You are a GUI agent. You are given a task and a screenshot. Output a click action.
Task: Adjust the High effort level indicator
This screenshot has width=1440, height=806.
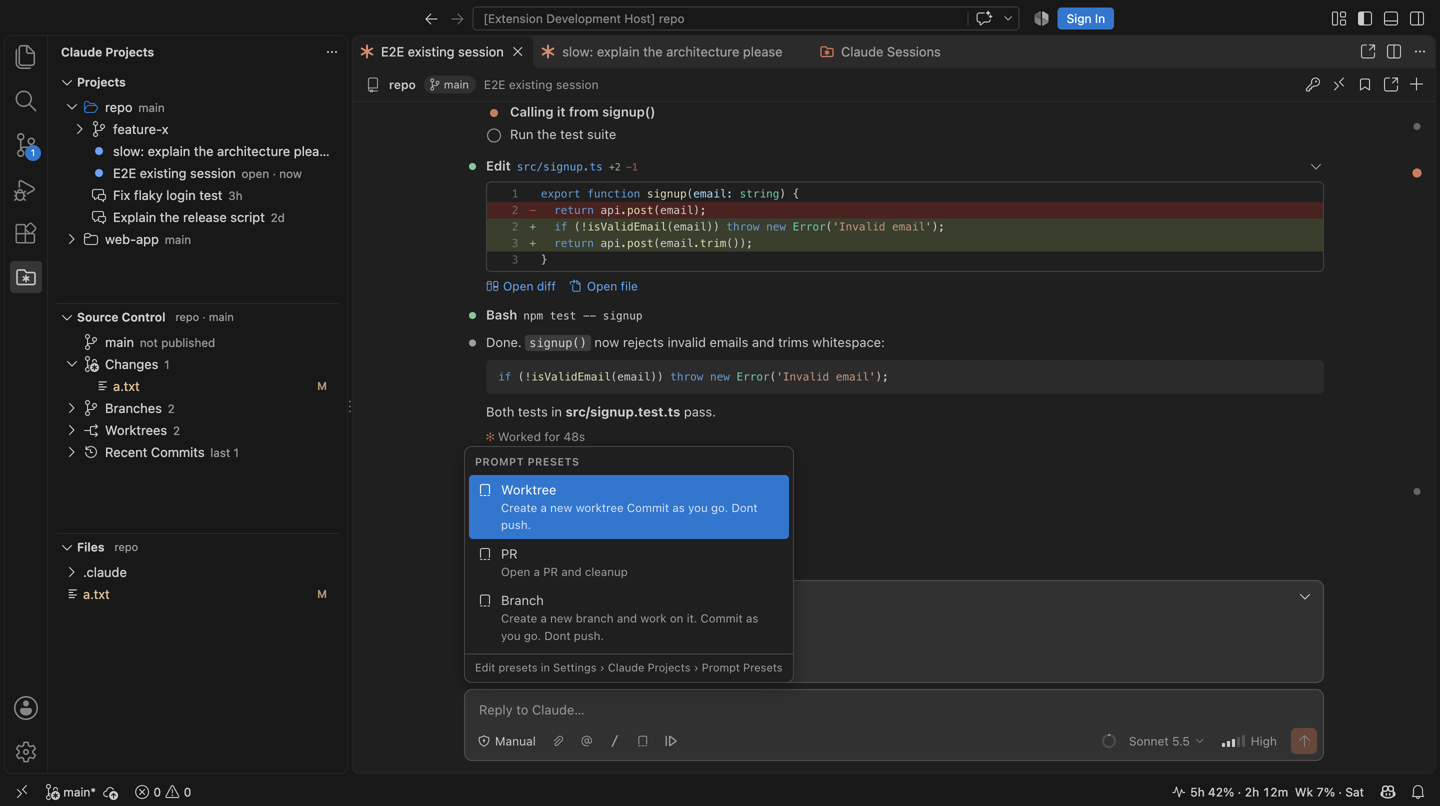point(1249,741)
